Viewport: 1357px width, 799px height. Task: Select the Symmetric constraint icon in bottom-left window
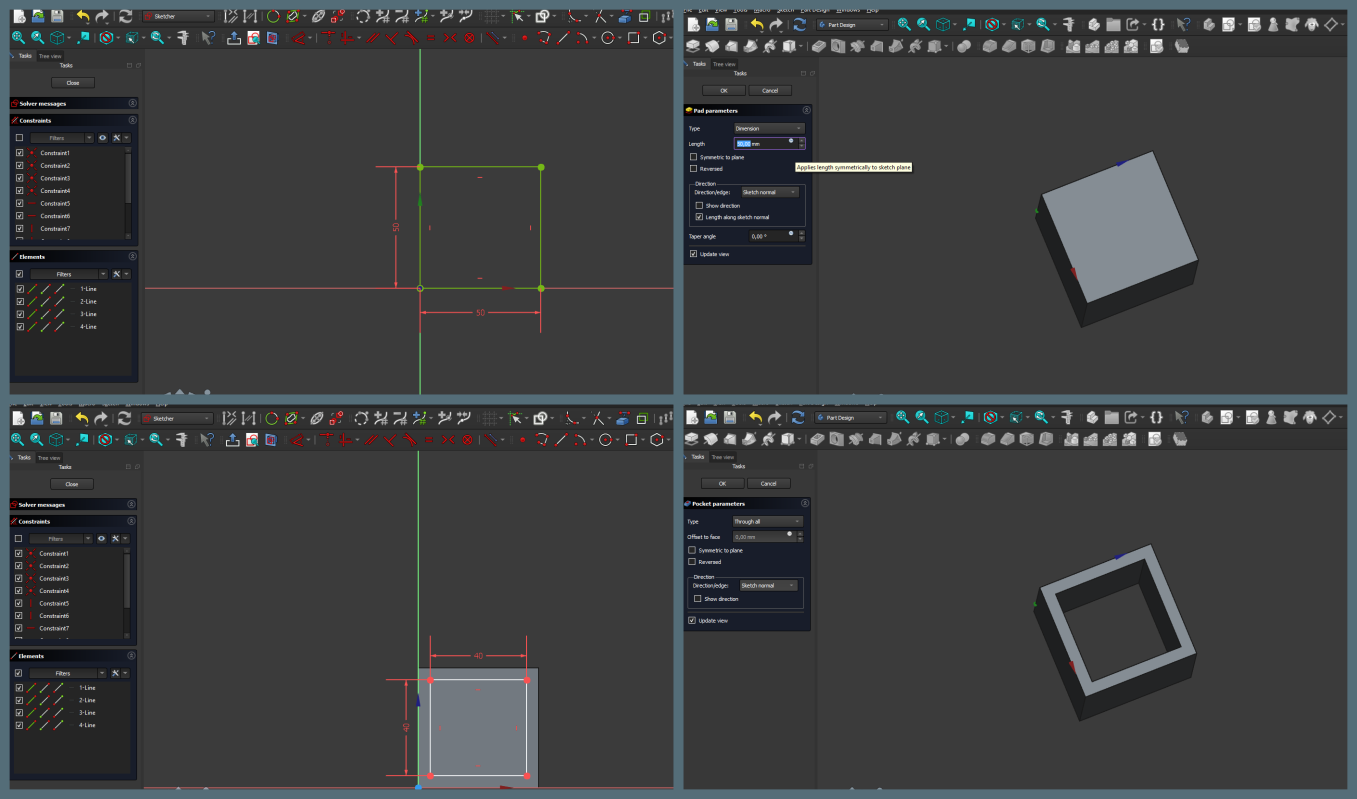tap(447, 439)
